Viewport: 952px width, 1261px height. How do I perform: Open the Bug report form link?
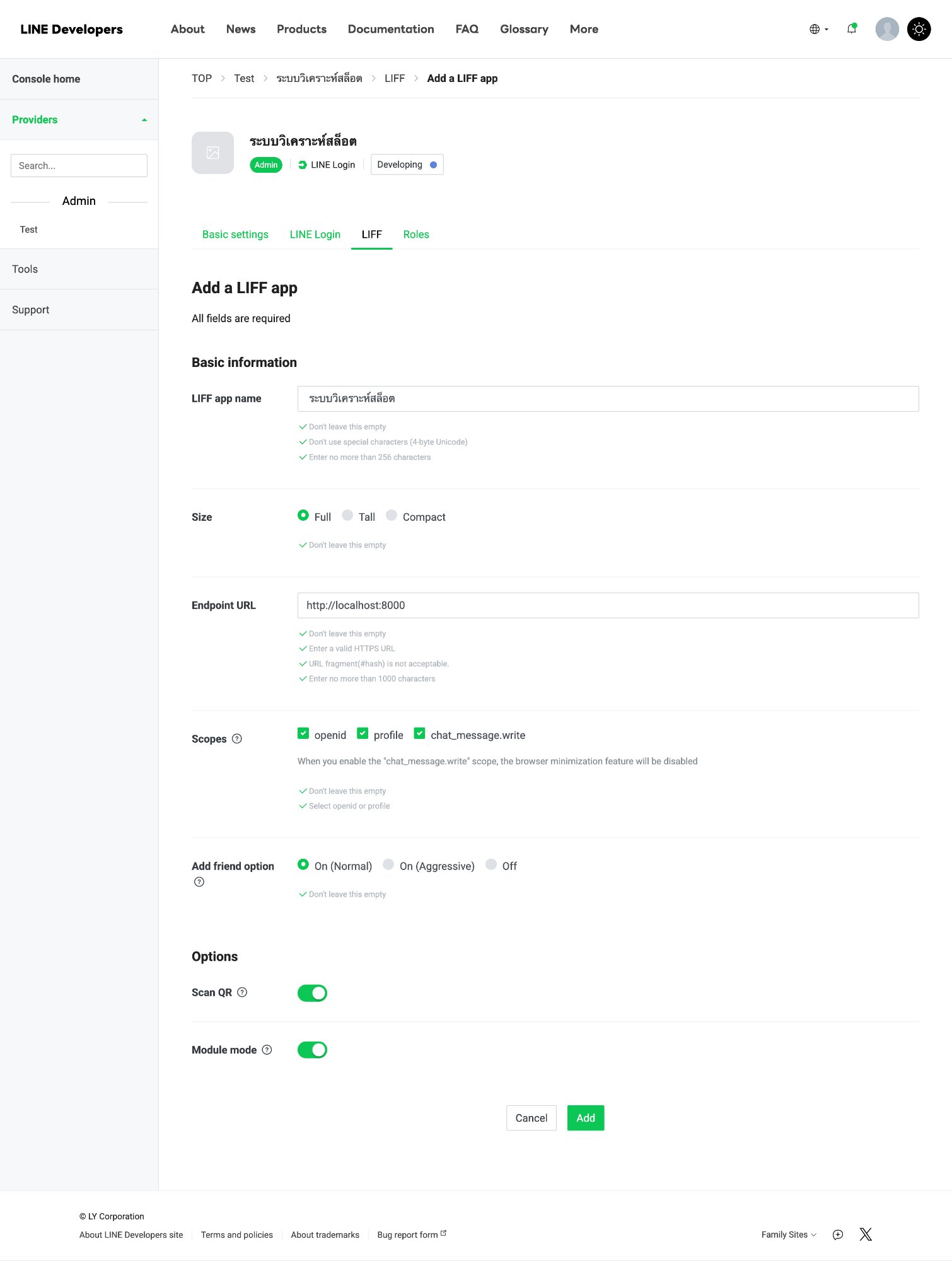tap(412, 1235)
